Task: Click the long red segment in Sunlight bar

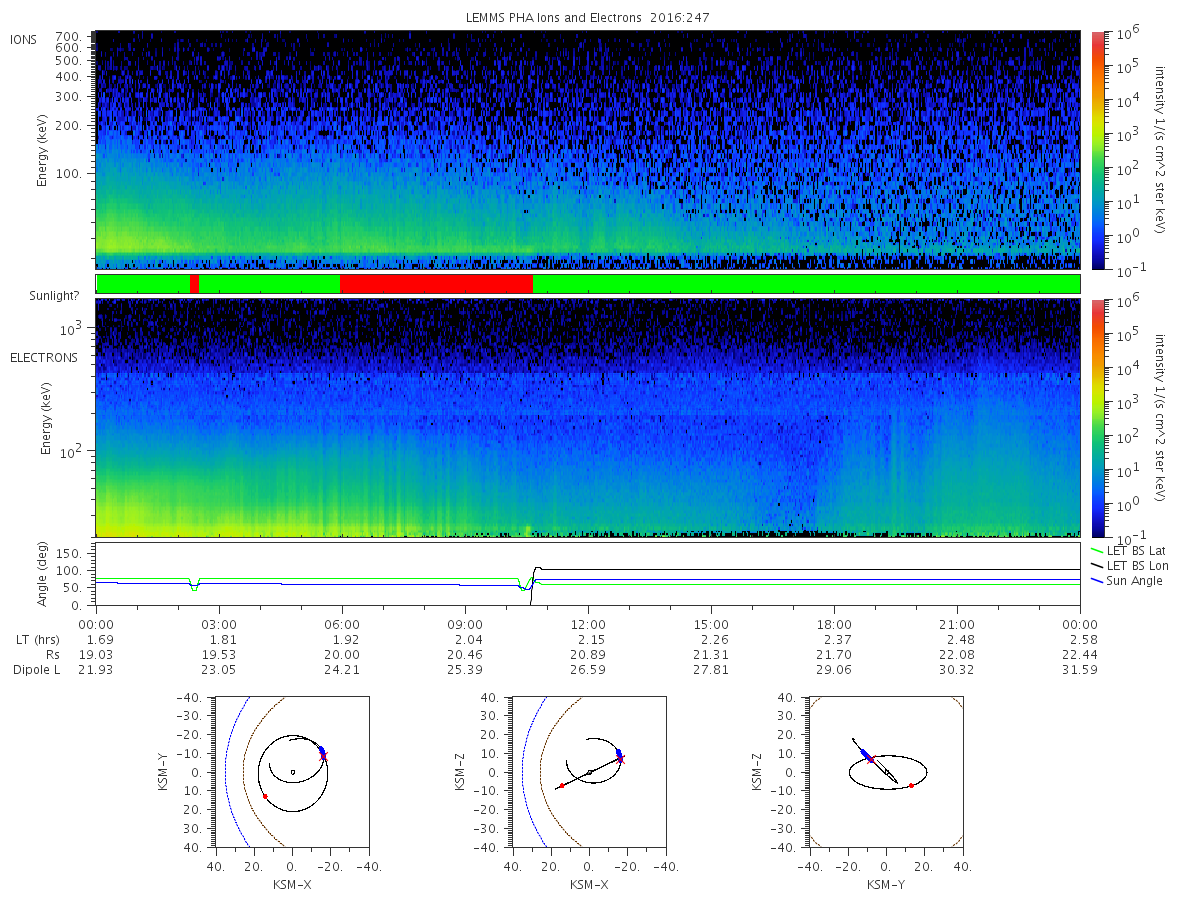Action: point(436,284)
